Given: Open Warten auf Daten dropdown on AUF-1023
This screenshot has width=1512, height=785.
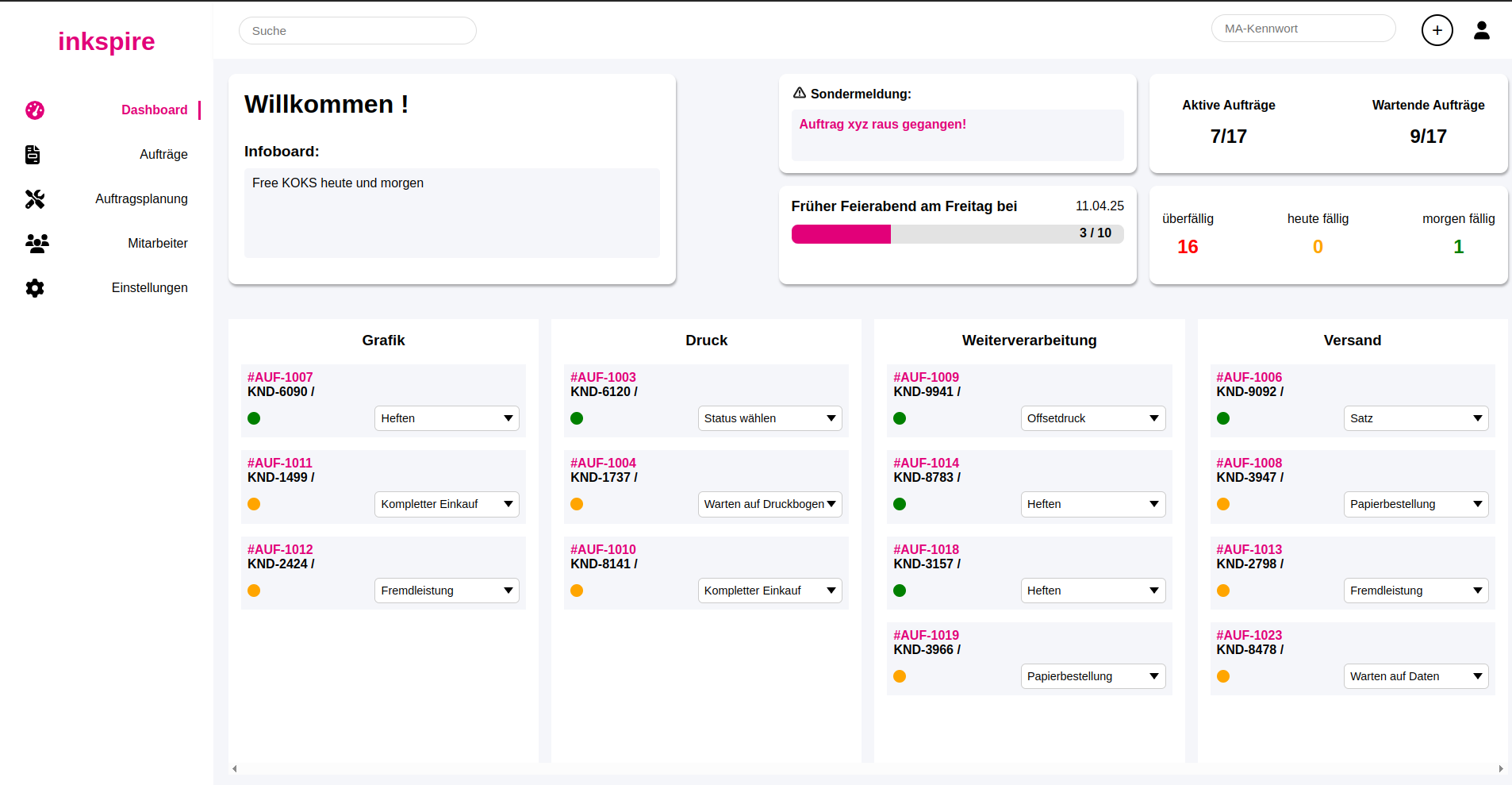Looking at the screenshot, I should pos(1415,676).
